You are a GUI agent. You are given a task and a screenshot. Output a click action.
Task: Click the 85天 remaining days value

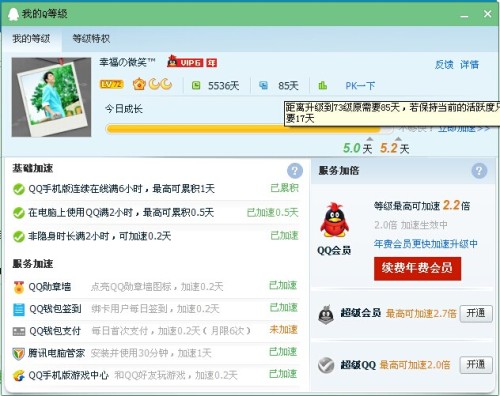coord(288,86)
